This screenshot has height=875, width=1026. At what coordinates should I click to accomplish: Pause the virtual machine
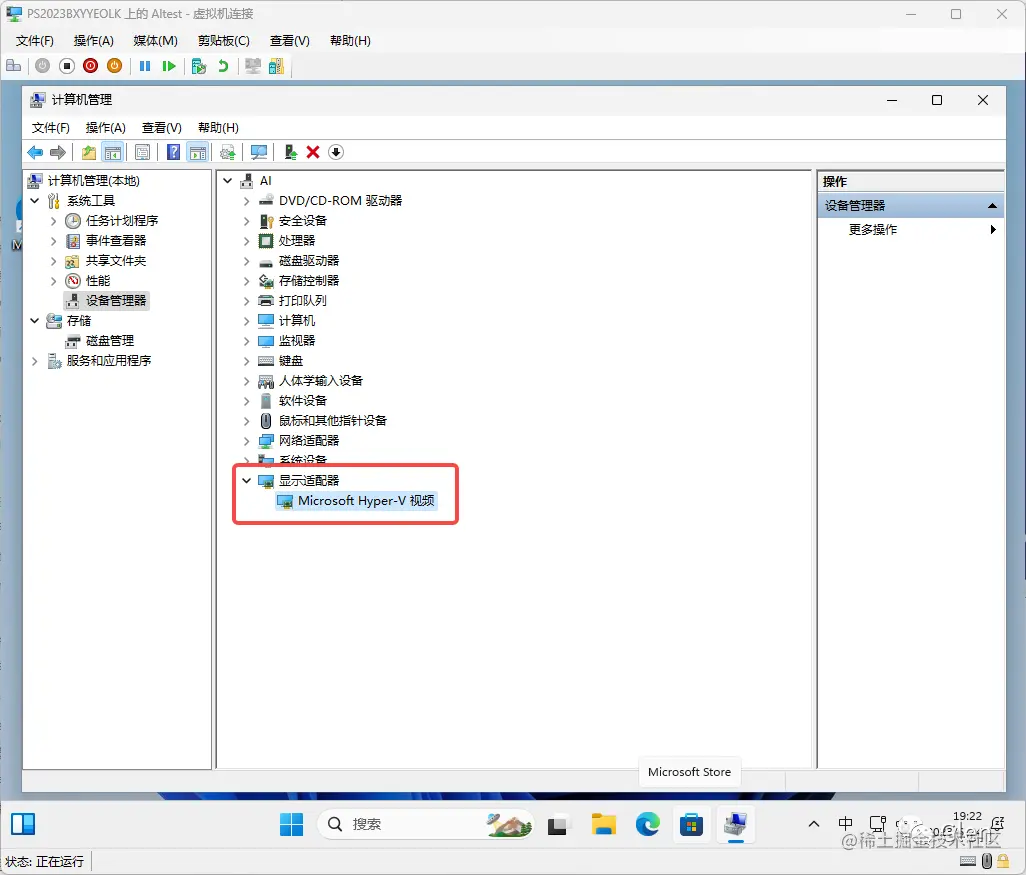[x=145, y=66]
